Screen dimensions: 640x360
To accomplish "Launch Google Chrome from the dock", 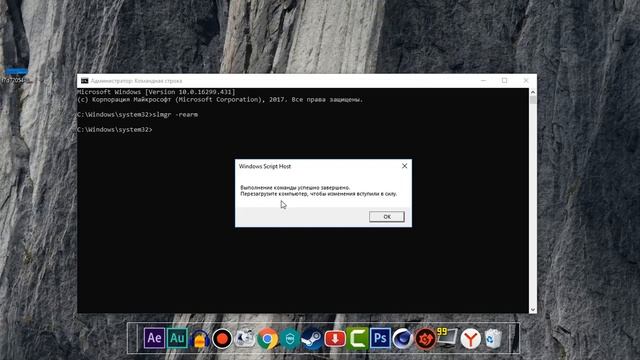I will click(x=267, y=339).
